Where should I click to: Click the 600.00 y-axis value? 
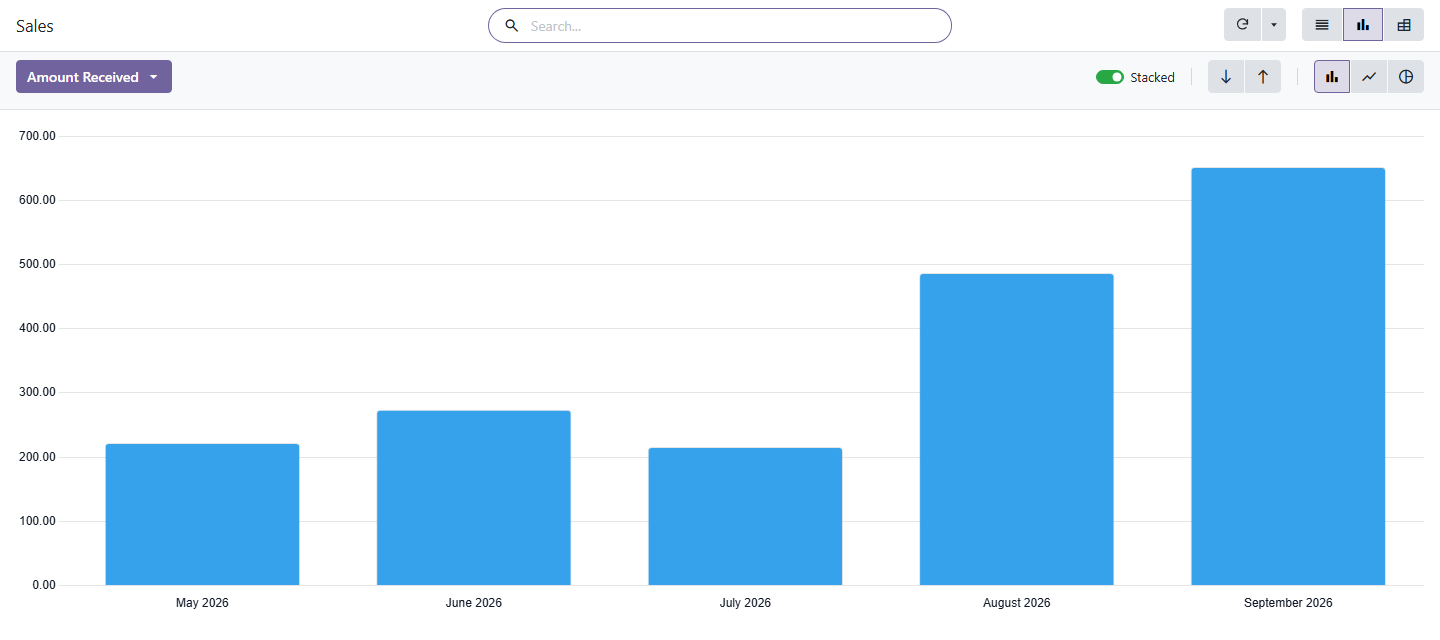(38, 200)
